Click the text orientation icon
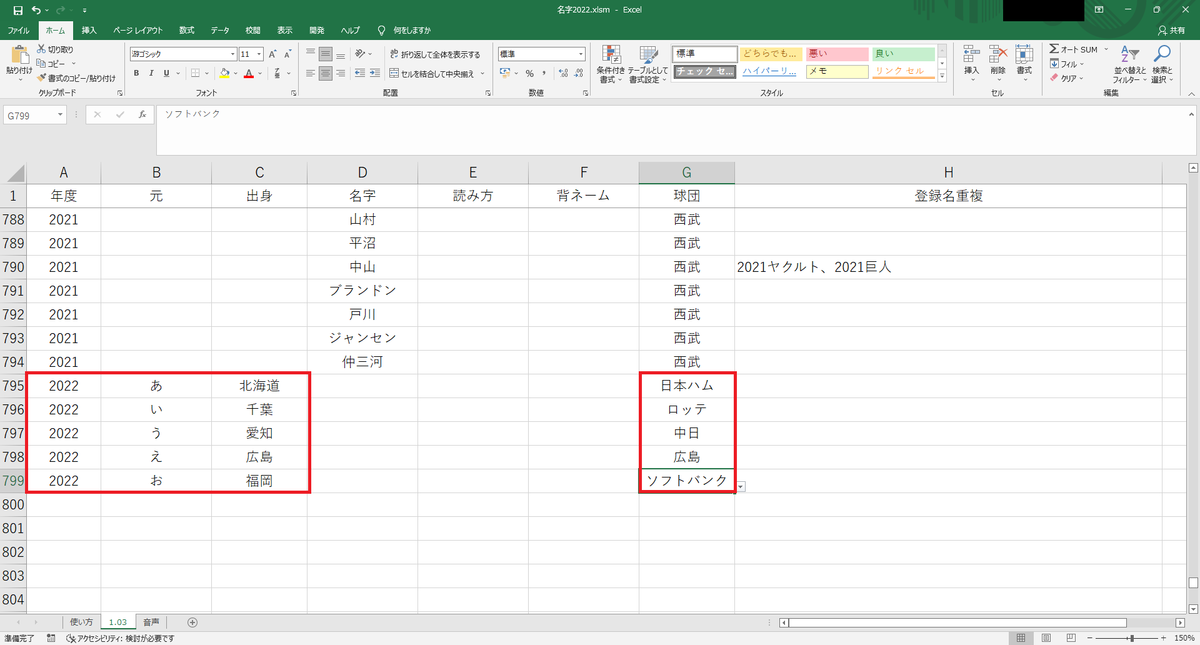1200x645 pixels. click(x=360, y=54)
